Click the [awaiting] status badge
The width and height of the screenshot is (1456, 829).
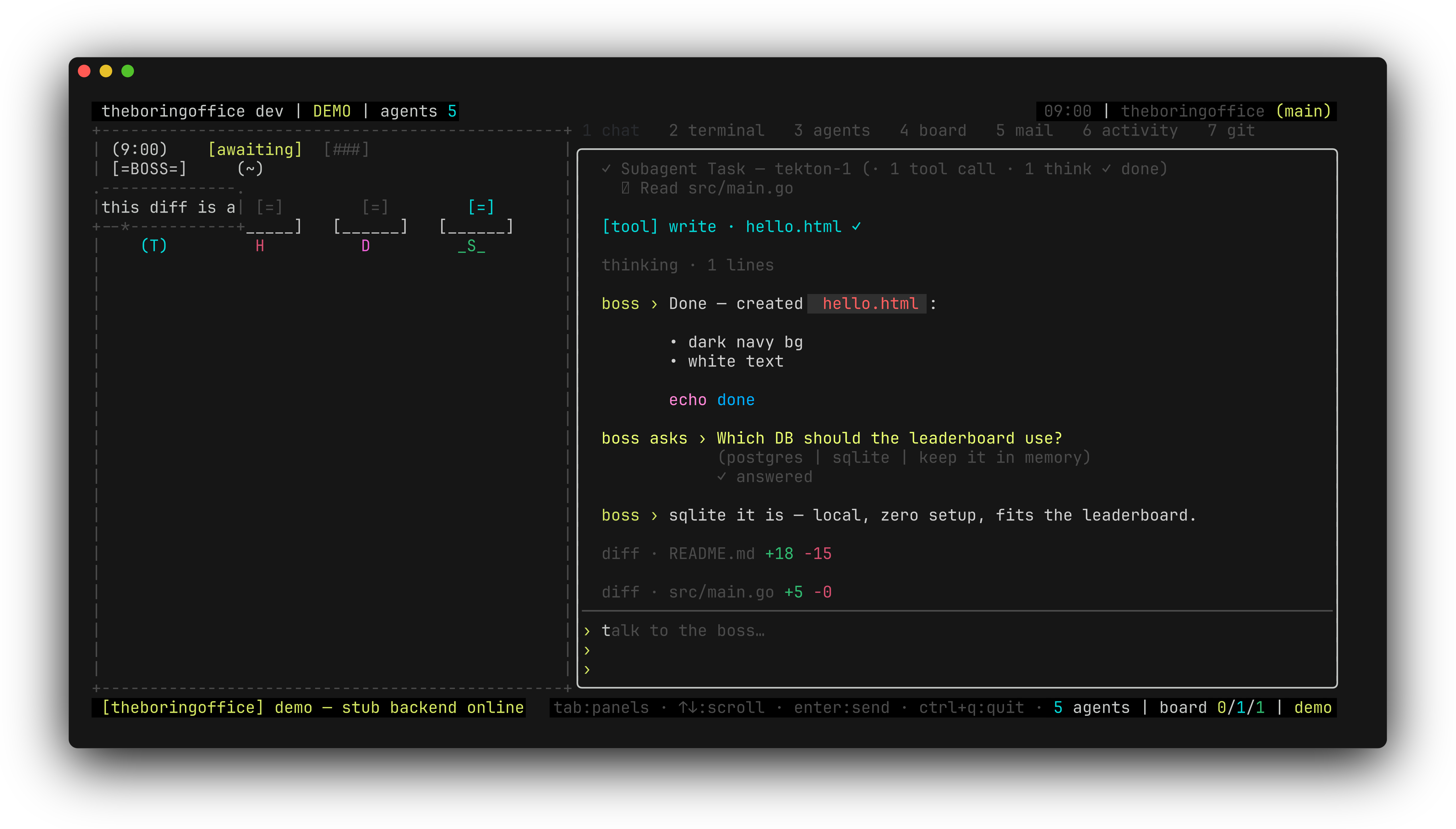[x=254, y=149]
